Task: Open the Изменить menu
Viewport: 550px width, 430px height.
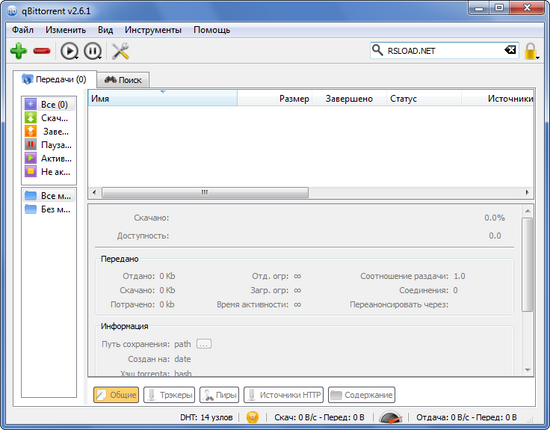Action: pos(66,30)
